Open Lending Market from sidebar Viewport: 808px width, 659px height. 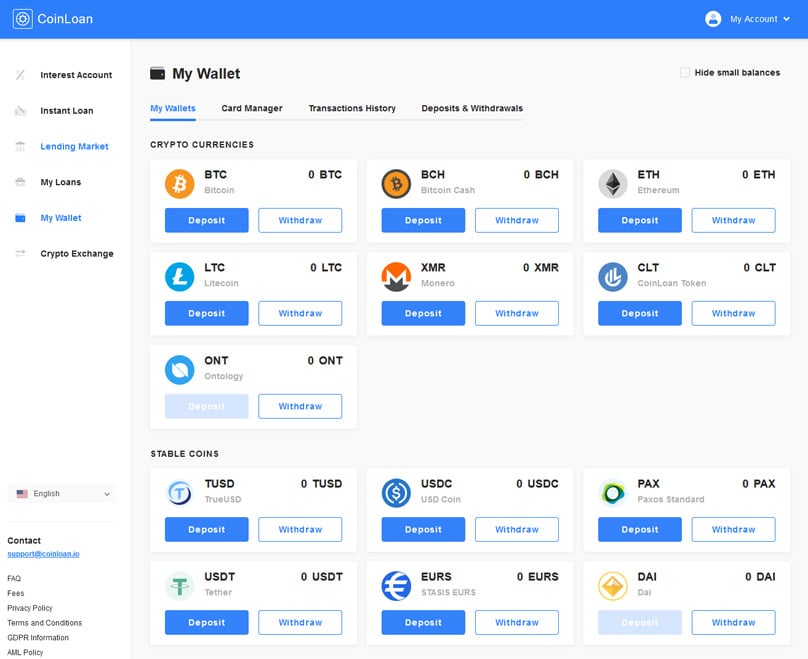tap(74, 146)
